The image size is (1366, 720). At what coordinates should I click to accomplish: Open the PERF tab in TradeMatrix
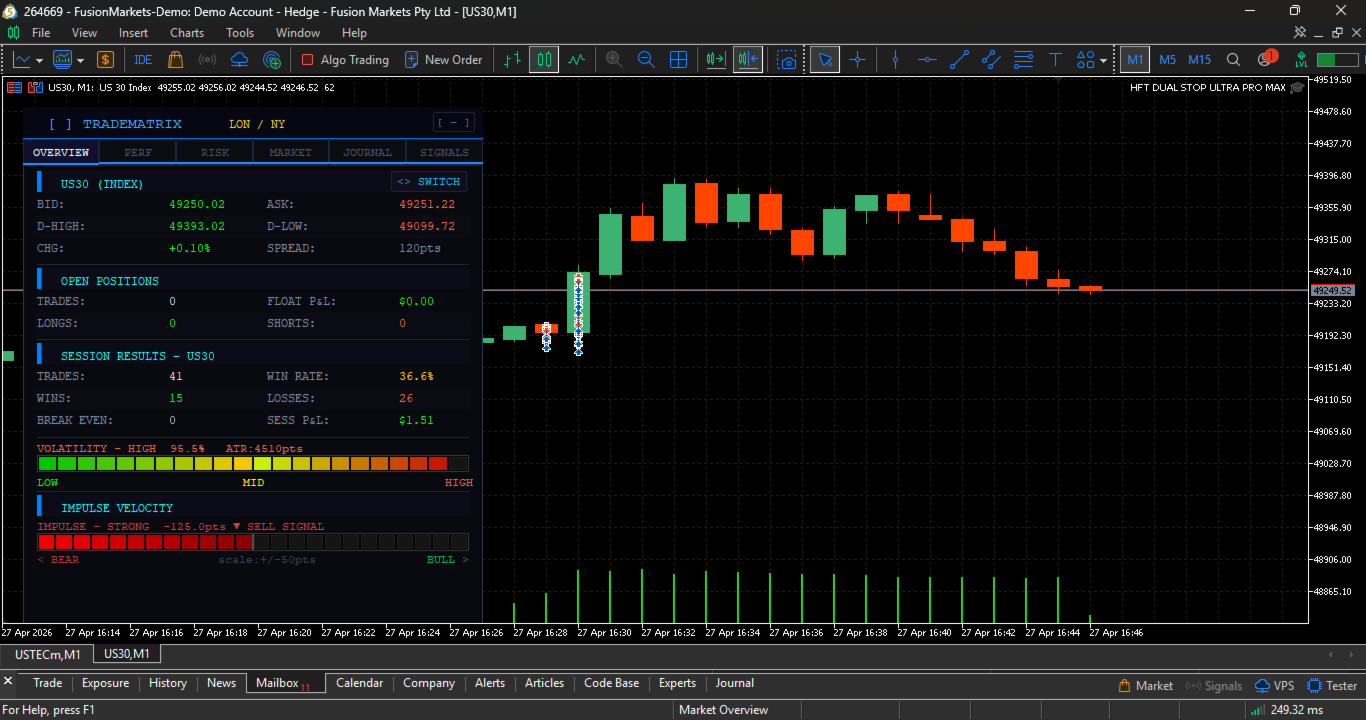[138, 153]
